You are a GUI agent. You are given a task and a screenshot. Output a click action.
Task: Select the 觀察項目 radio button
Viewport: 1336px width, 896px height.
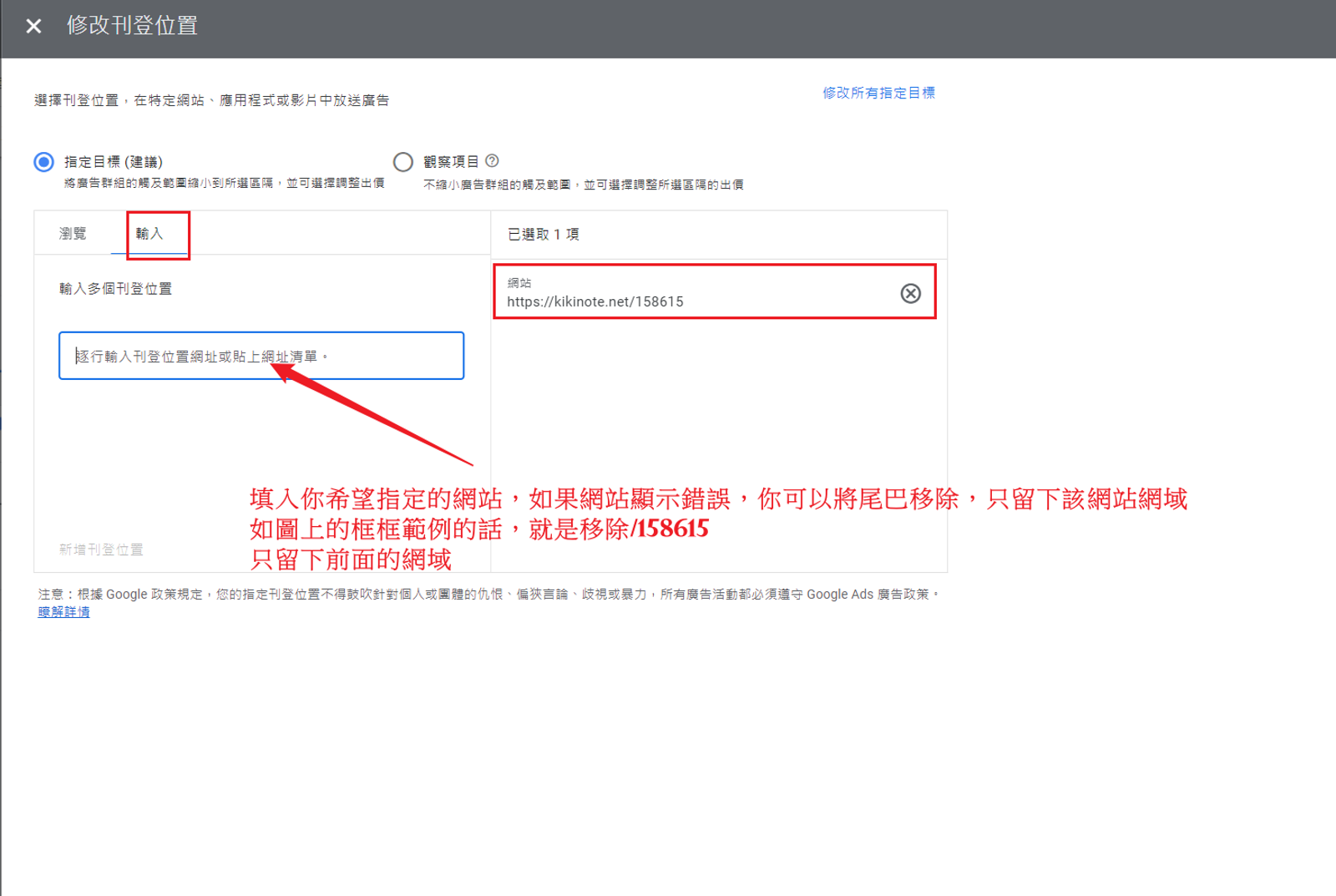[x=403, y=162]
